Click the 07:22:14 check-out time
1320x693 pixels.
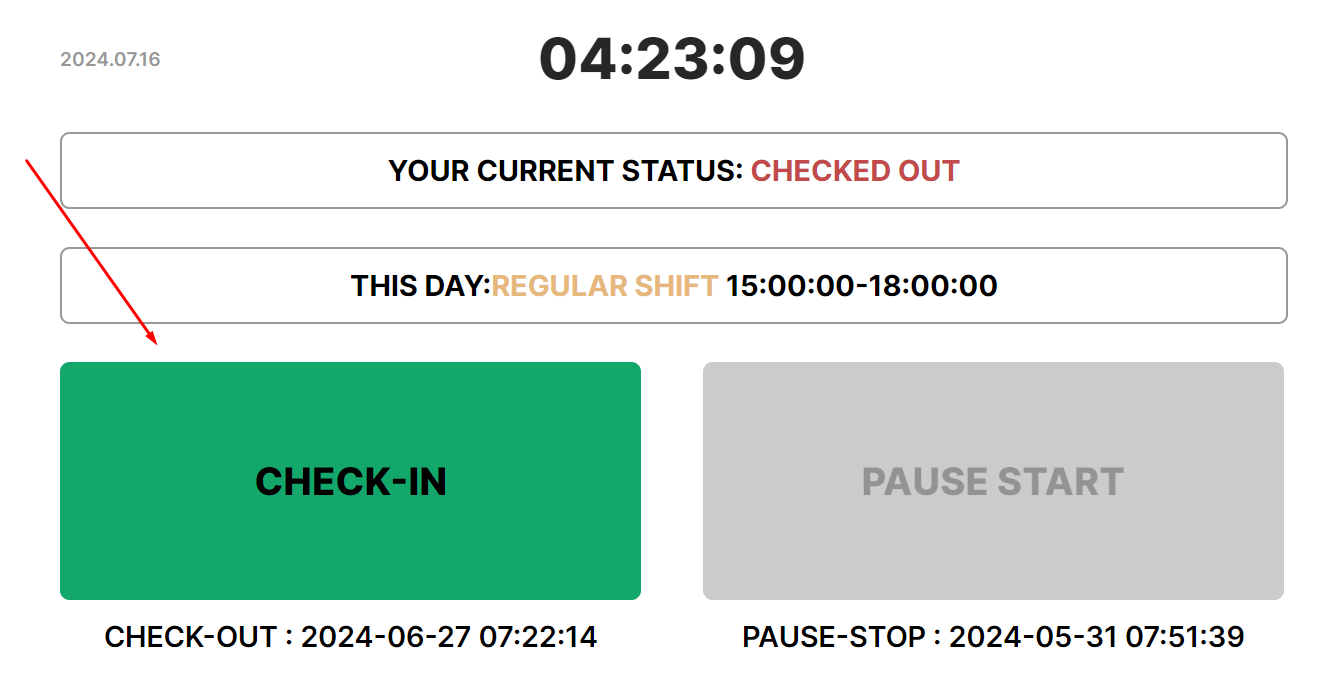click(x=538, y=637)
